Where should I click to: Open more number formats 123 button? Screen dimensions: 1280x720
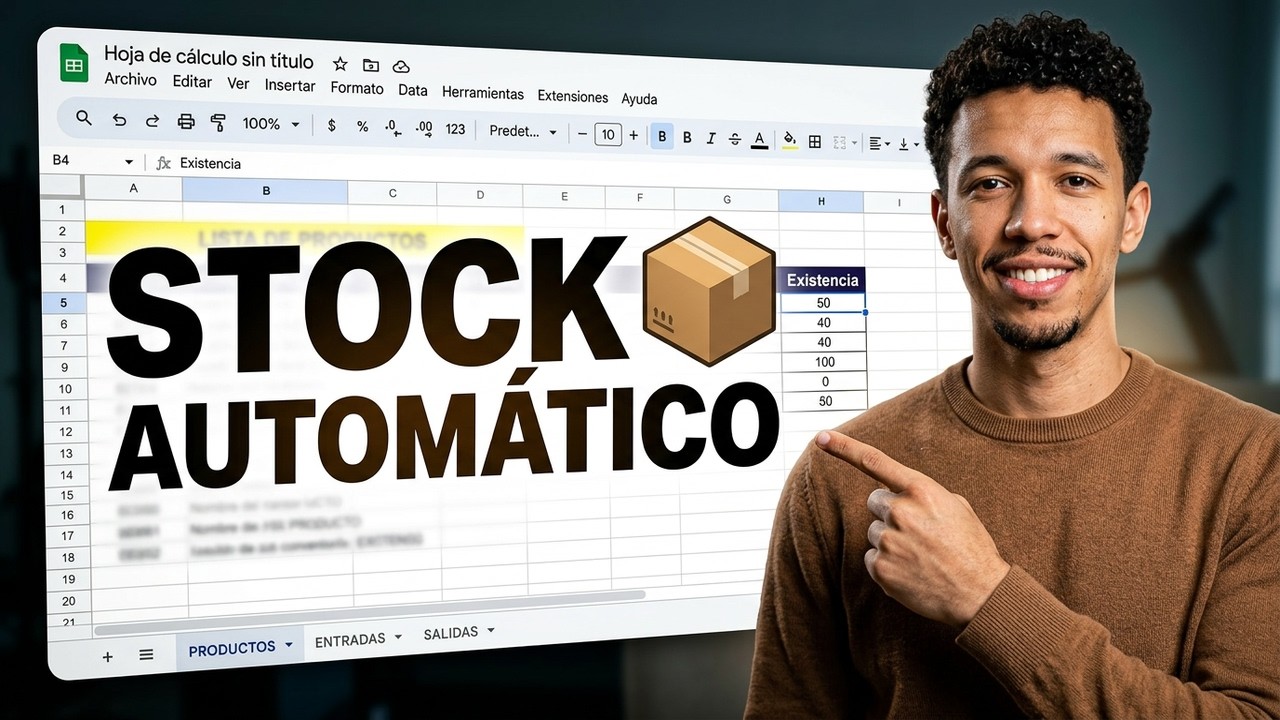tap(456, 129)
